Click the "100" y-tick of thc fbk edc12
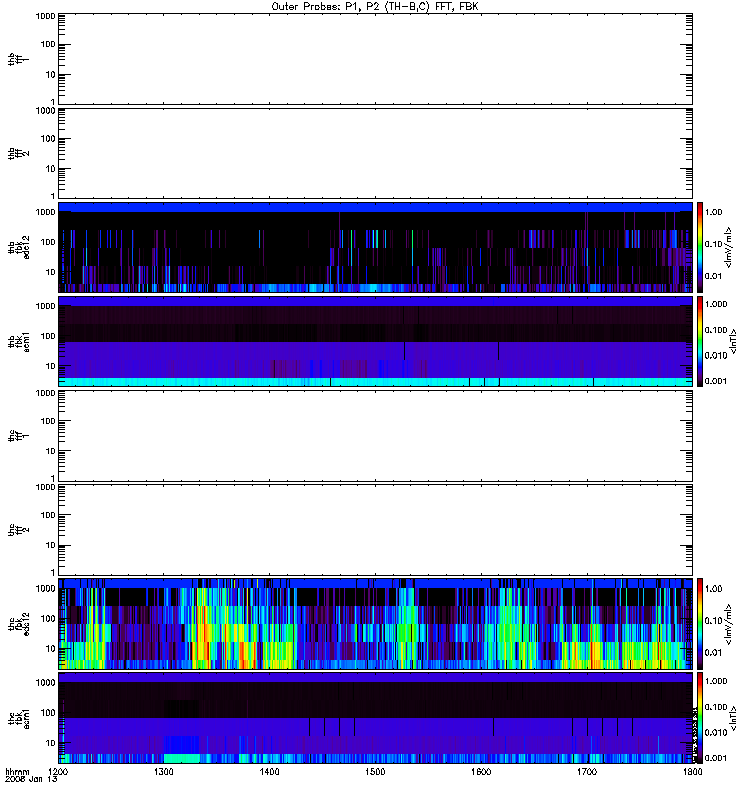The image size is (750, 800). pos(48,619)
